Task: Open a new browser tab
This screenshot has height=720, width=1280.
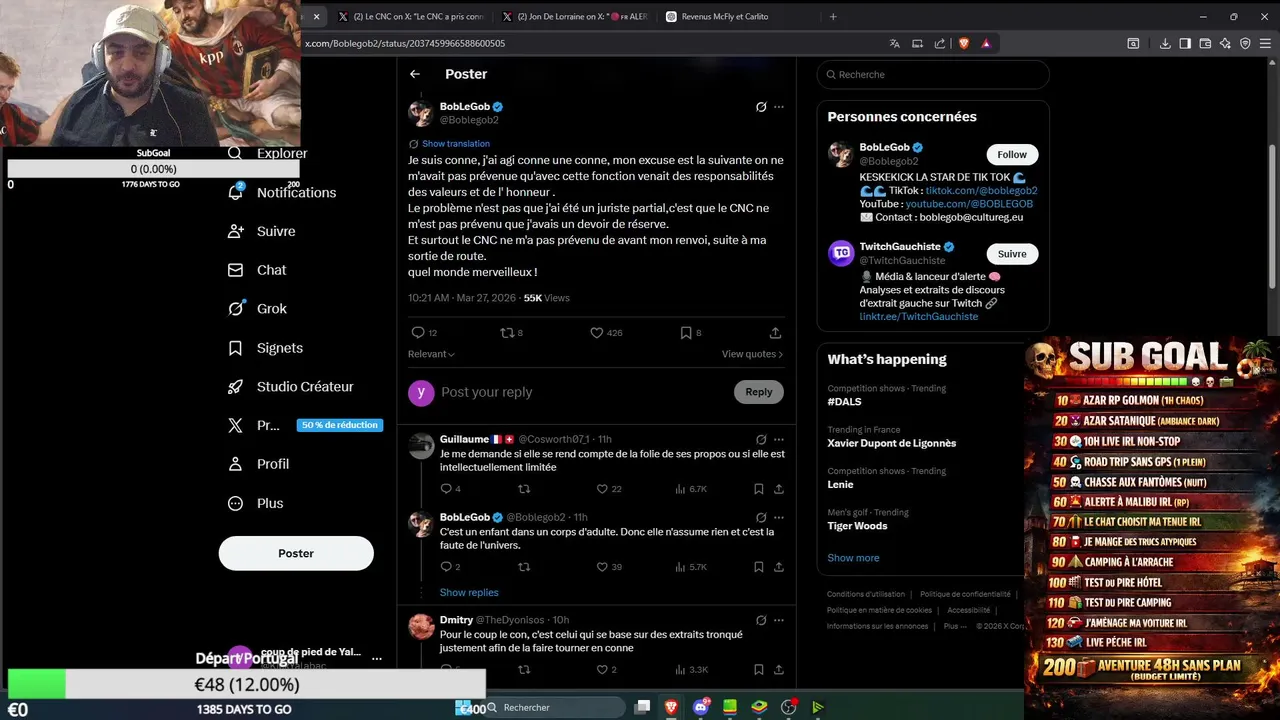Action: (x=833, y=17)
